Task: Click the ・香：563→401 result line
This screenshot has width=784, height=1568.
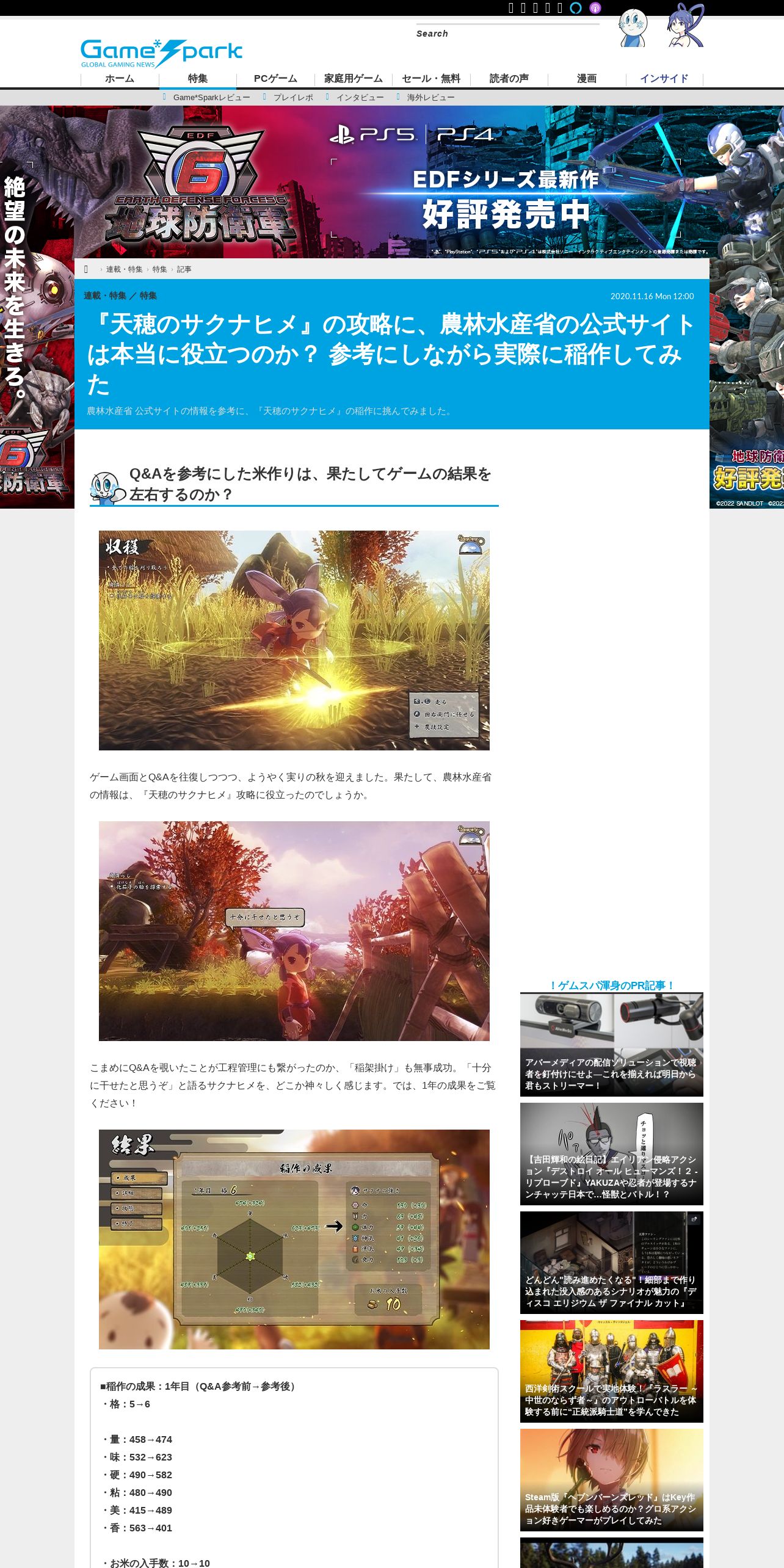Action: coord(137,1528)
